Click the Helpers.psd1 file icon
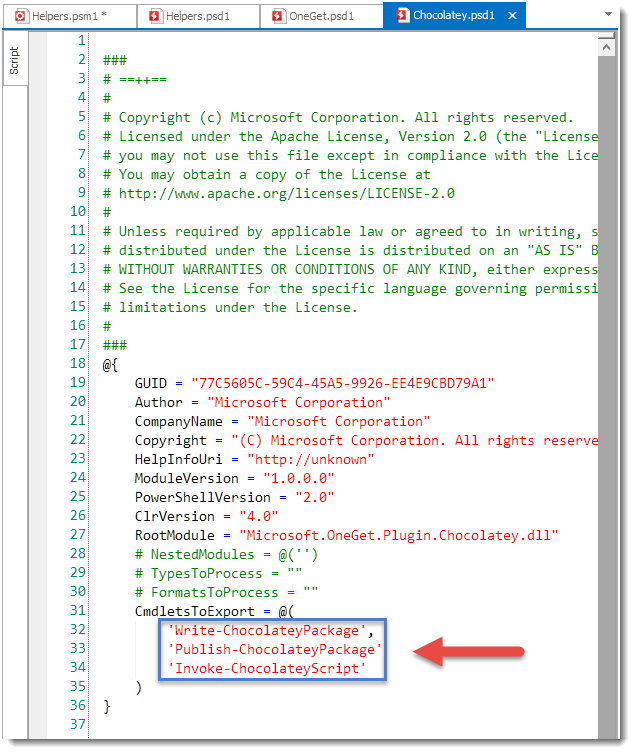The image size is (635, 754). pos(155,16)
